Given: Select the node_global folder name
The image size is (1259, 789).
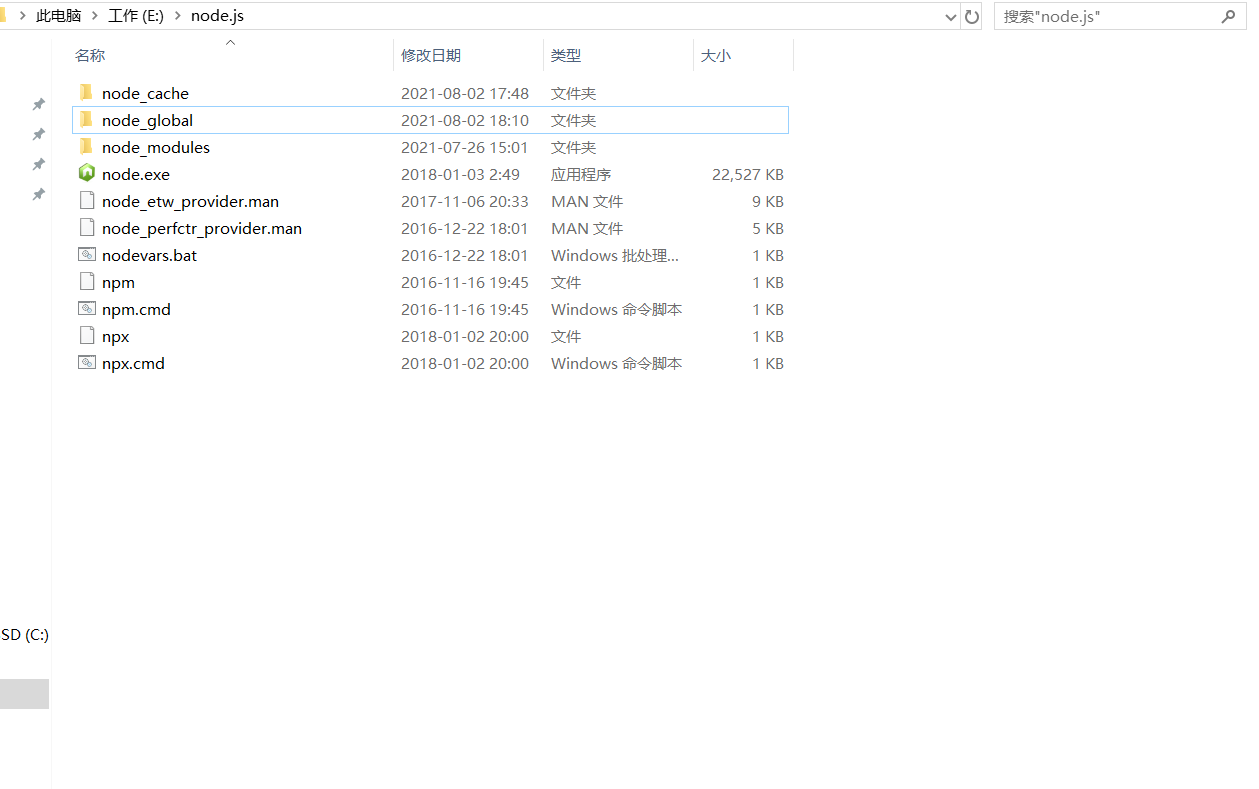Looking at the screenshot, I should click(147, 120).
